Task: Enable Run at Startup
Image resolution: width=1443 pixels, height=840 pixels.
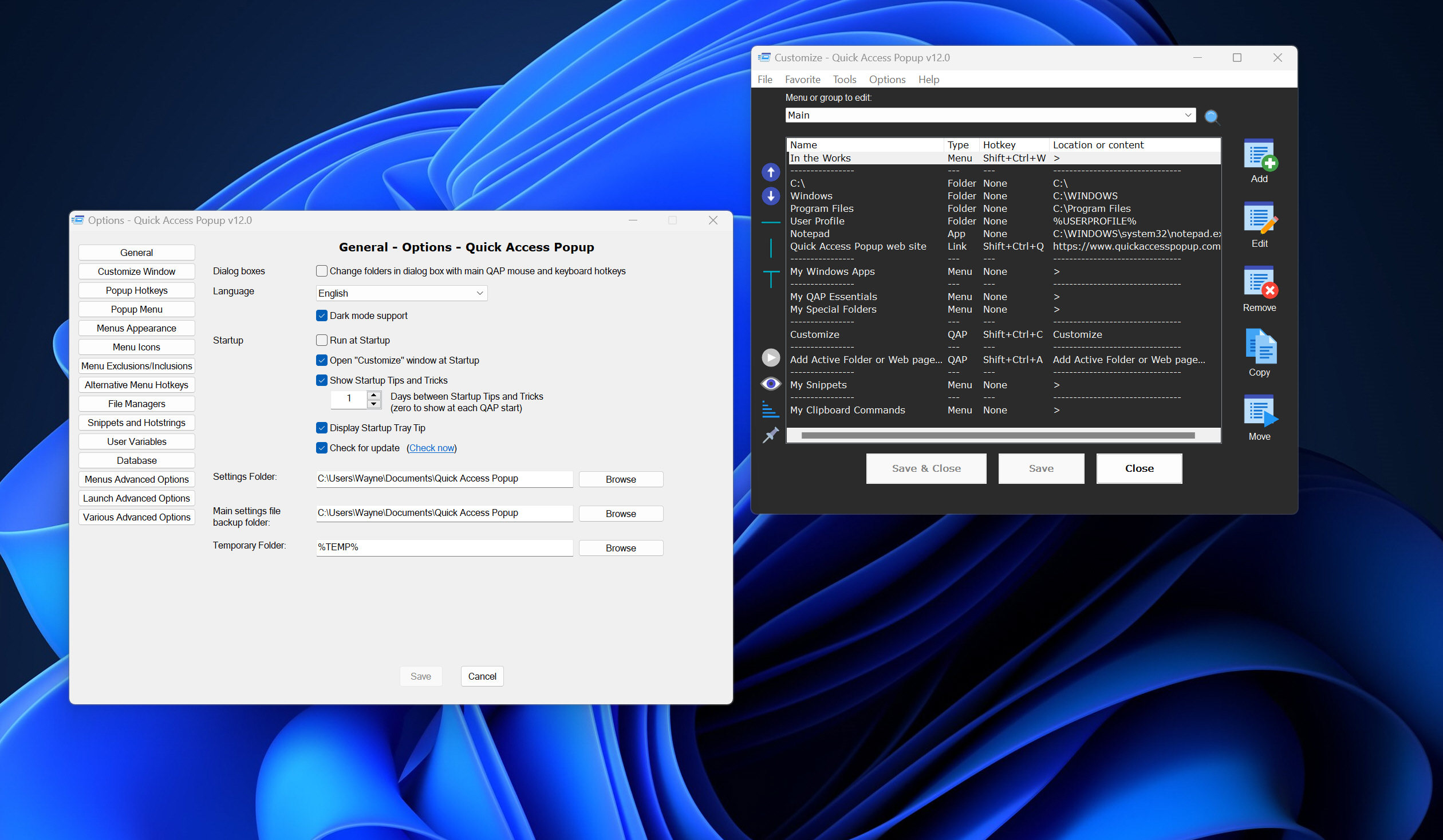Action: [x=322, y=340]
